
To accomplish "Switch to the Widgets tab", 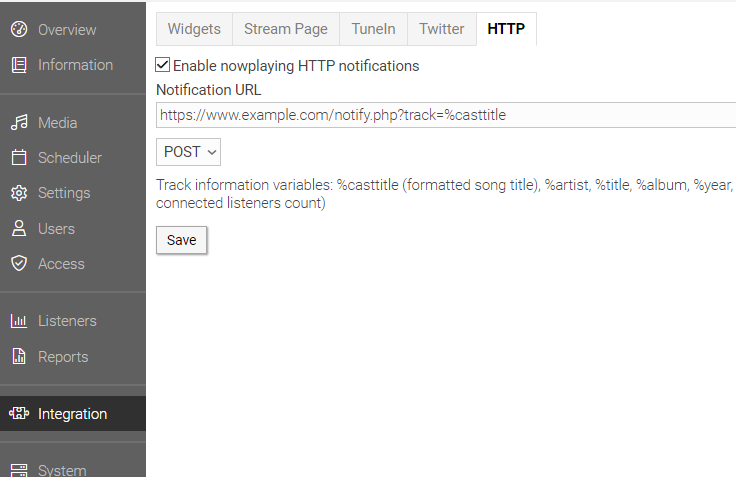I will [x=194, y=29].
